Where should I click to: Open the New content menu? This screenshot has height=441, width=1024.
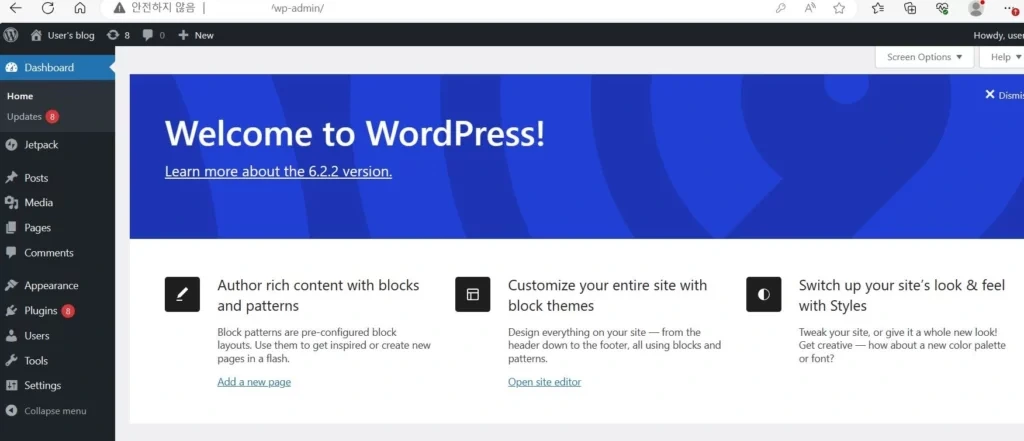[196, 35]
